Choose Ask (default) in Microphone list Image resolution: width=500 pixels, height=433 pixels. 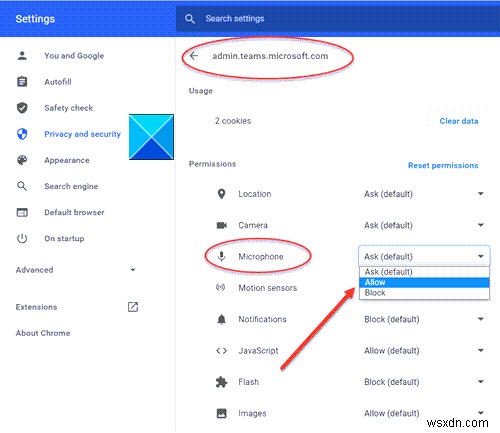point(424,272)
